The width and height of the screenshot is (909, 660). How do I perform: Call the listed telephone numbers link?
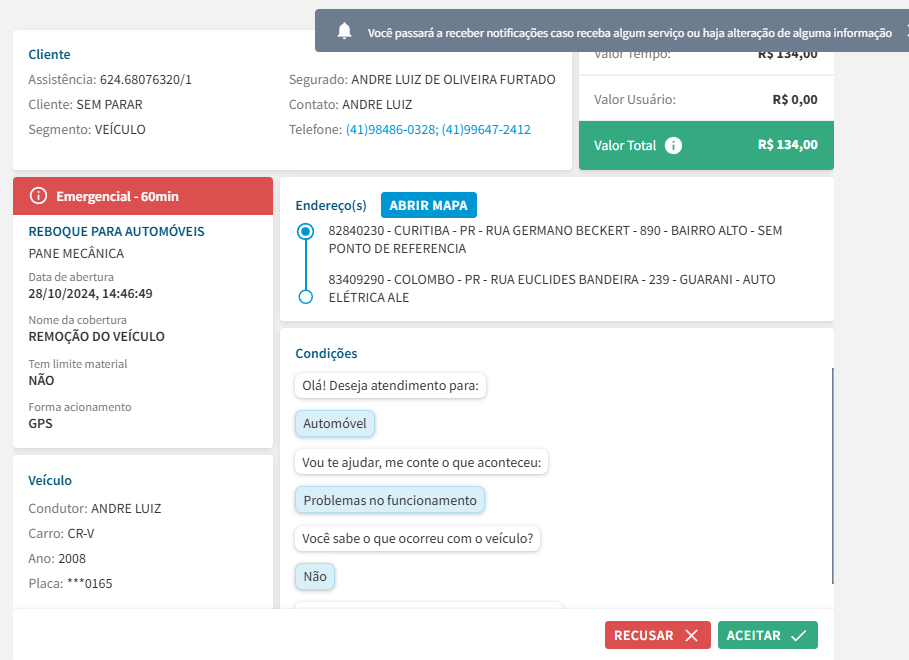click(x=438, y=129)
